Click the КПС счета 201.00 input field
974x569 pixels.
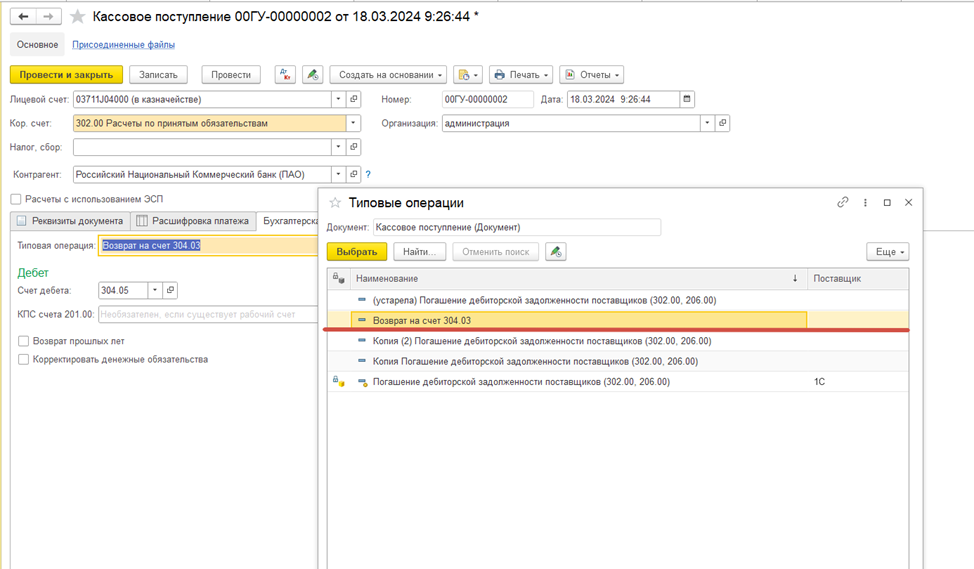click(x=208, y=314)
